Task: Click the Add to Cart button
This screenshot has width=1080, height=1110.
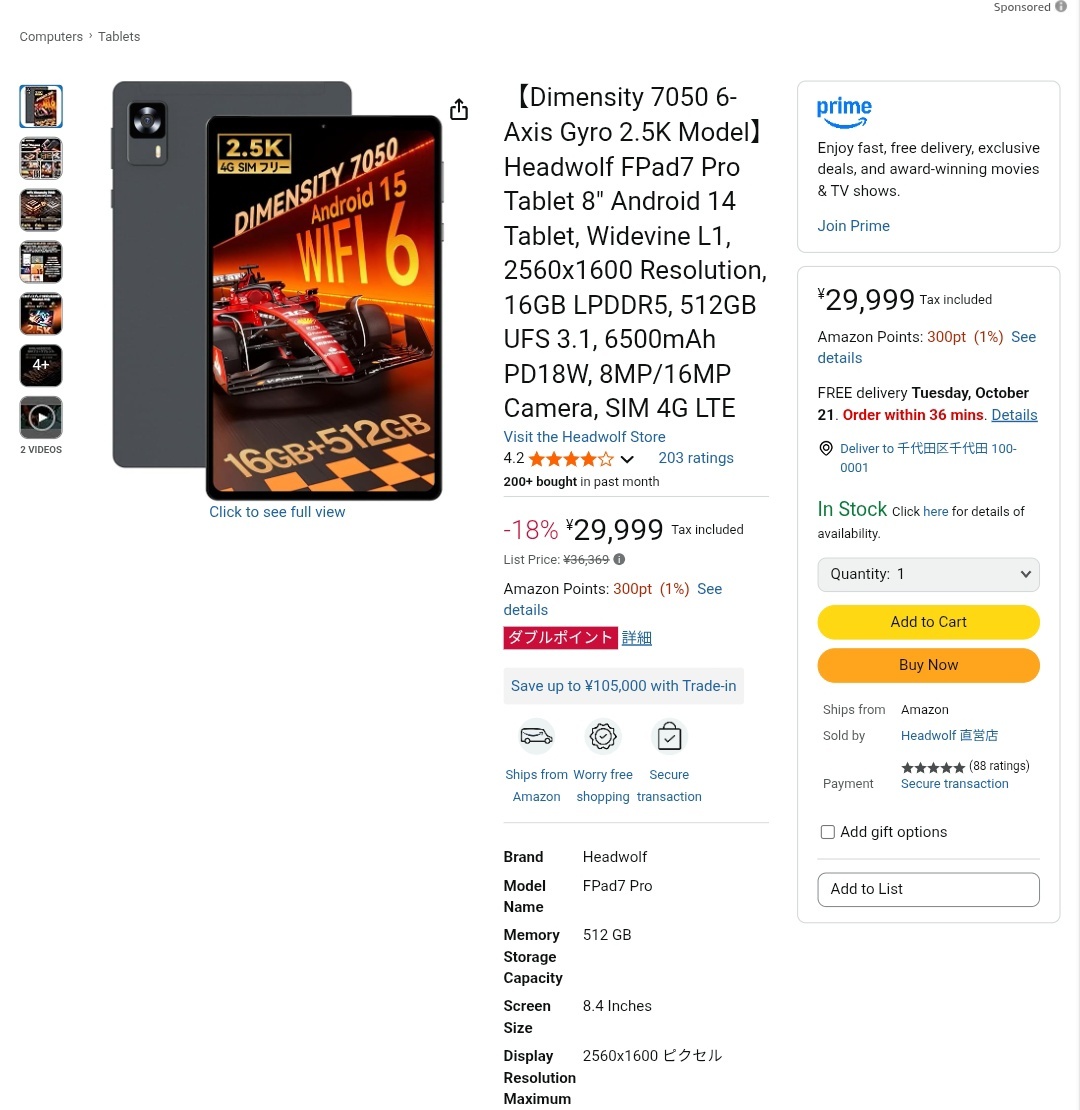Action: point(929,622)
